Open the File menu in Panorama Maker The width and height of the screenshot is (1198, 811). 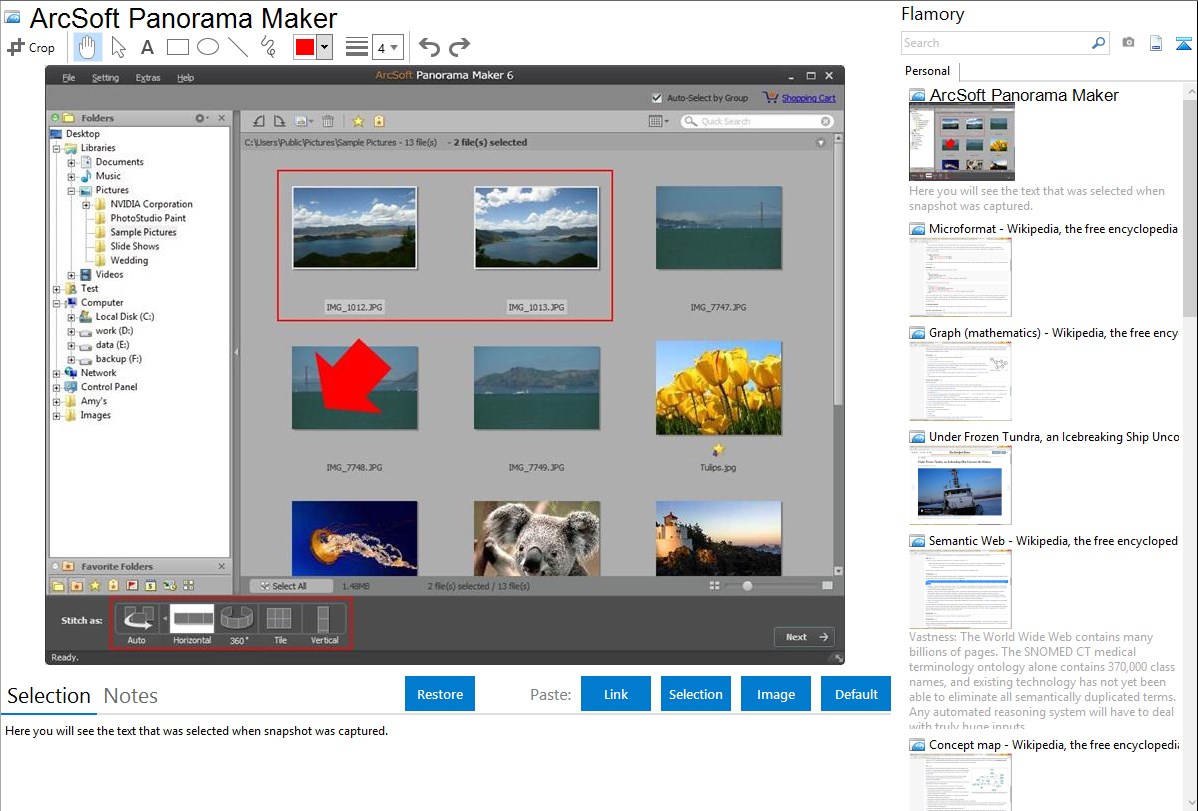69,78
